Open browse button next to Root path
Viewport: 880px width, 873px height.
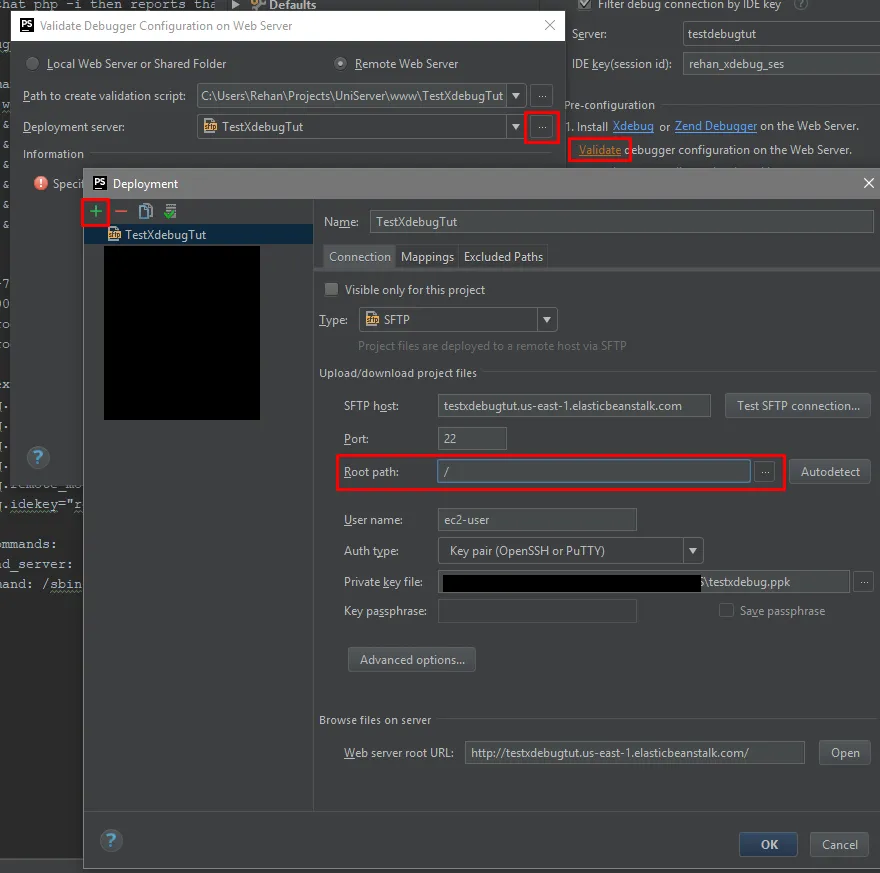(x=765, y=472)
